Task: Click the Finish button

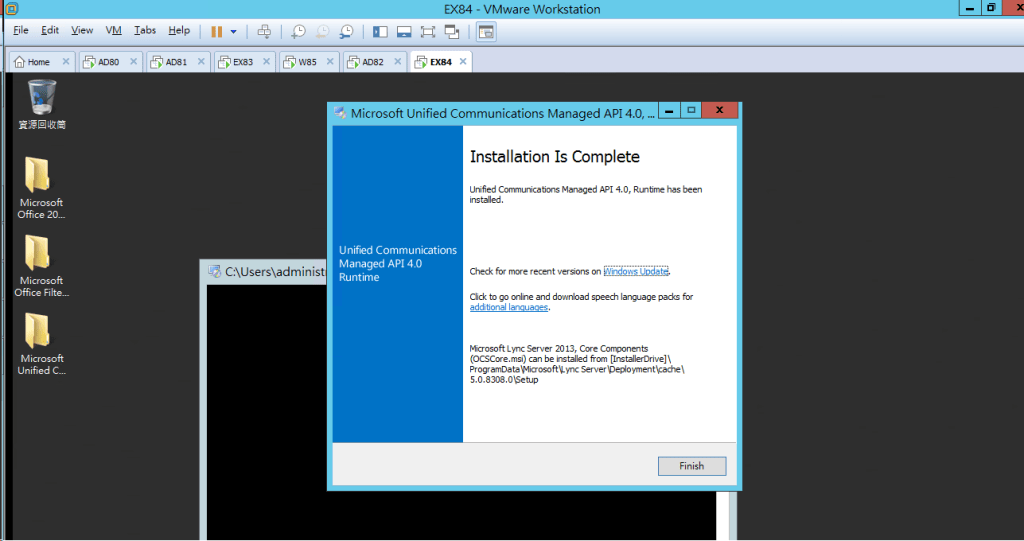Action: point(691,466)
